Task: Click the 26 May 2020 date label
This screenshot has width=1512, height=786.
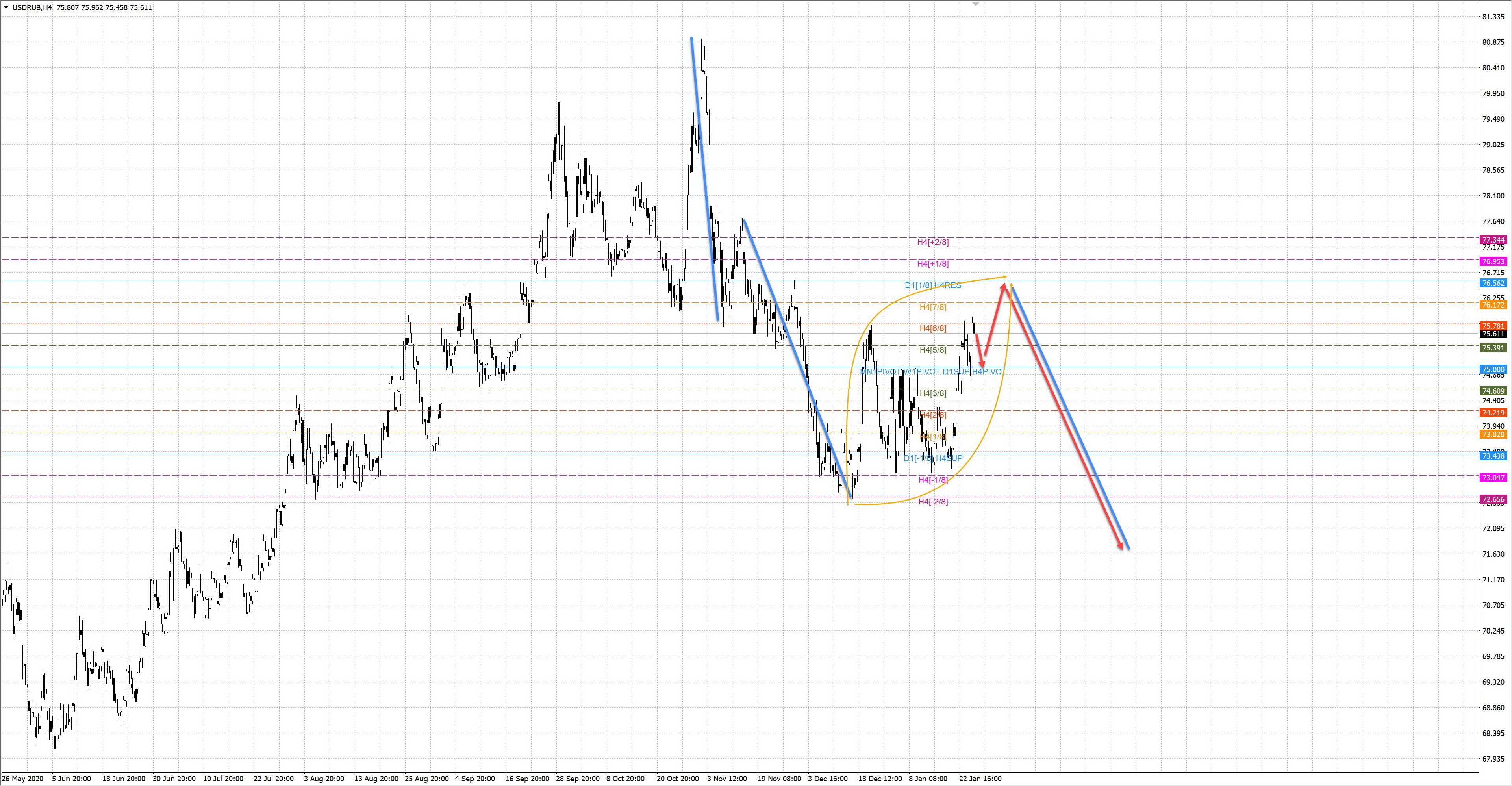Action: (x=23, y=779)
